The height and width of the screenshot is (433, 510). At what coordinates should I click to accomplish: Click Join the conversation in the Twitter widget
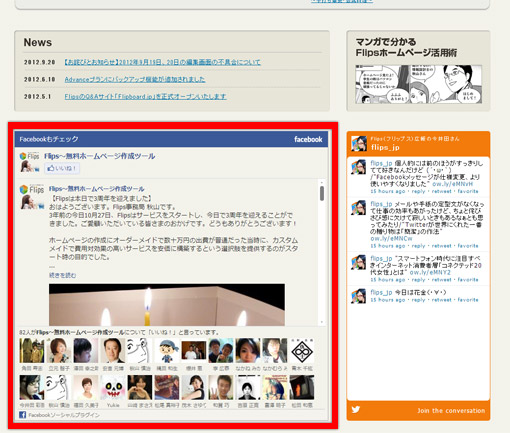(x=451, y=411)
